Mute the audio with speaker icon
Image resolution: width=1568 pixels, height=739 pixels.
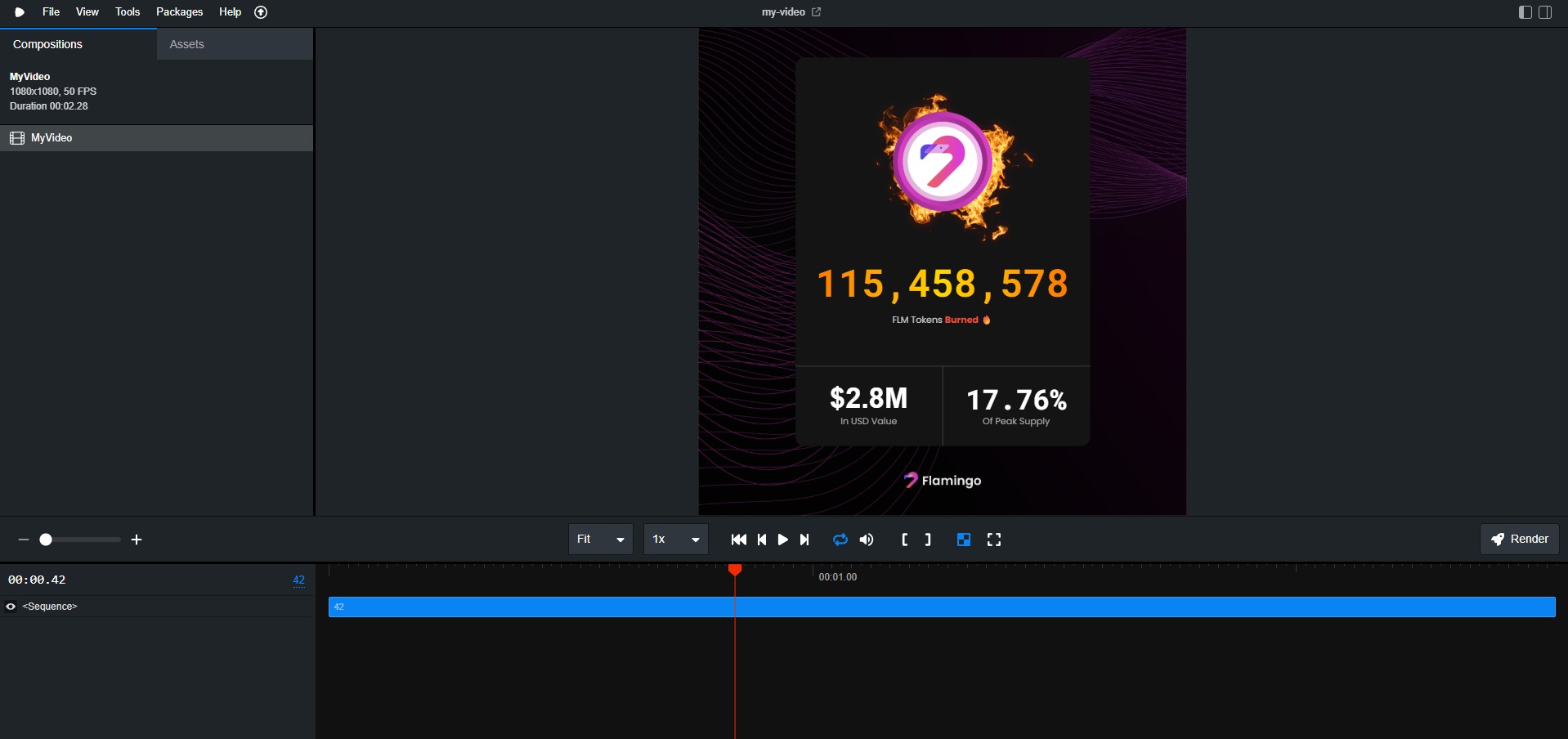867,540
